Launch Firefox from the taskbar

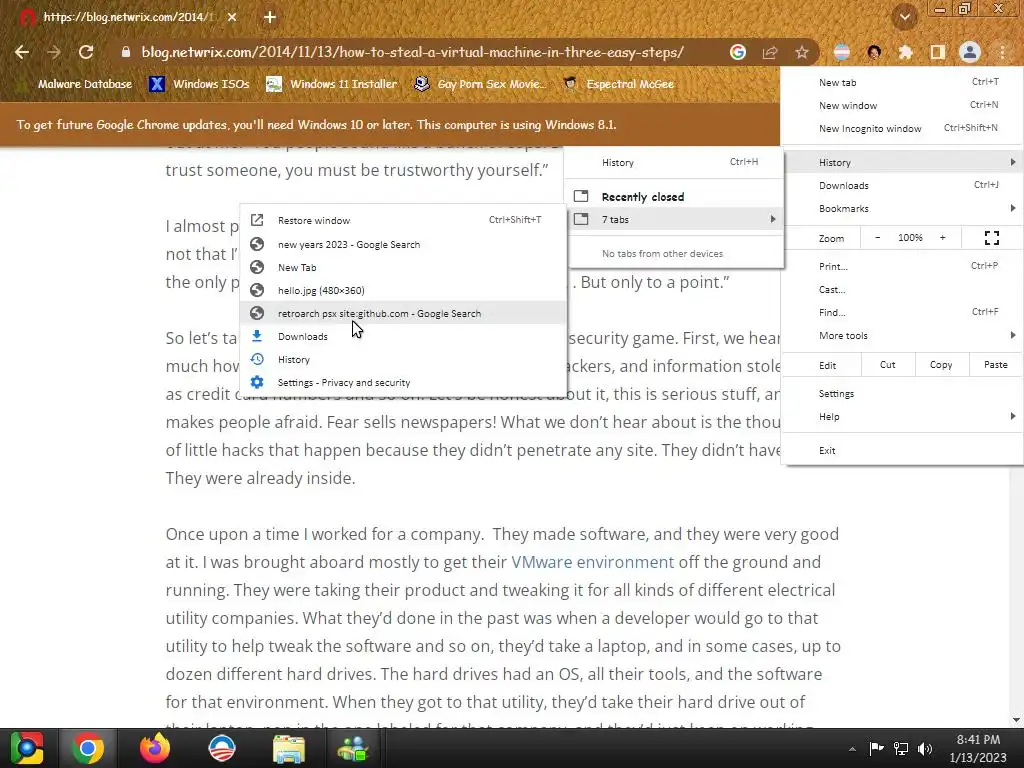click(x=155, y=748)
